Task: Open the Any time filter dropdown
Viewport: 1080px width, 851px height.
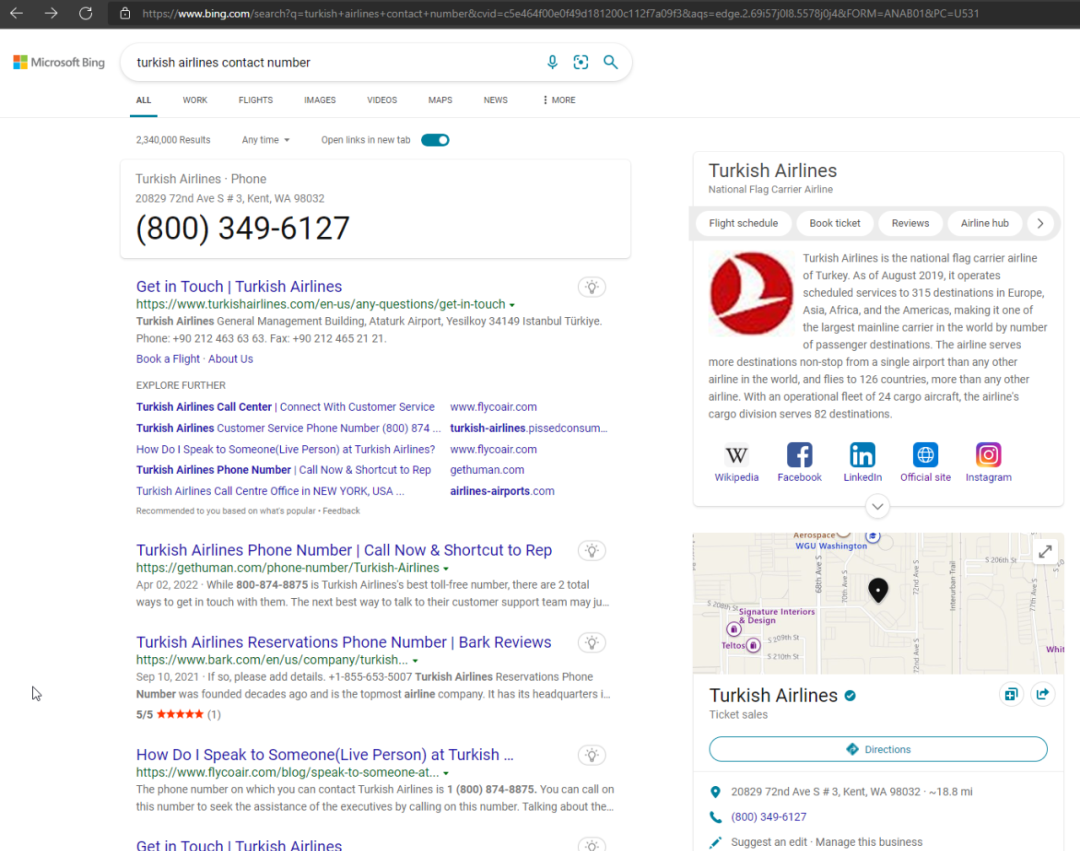Action: pyautogui.click(x=265, y=140)
